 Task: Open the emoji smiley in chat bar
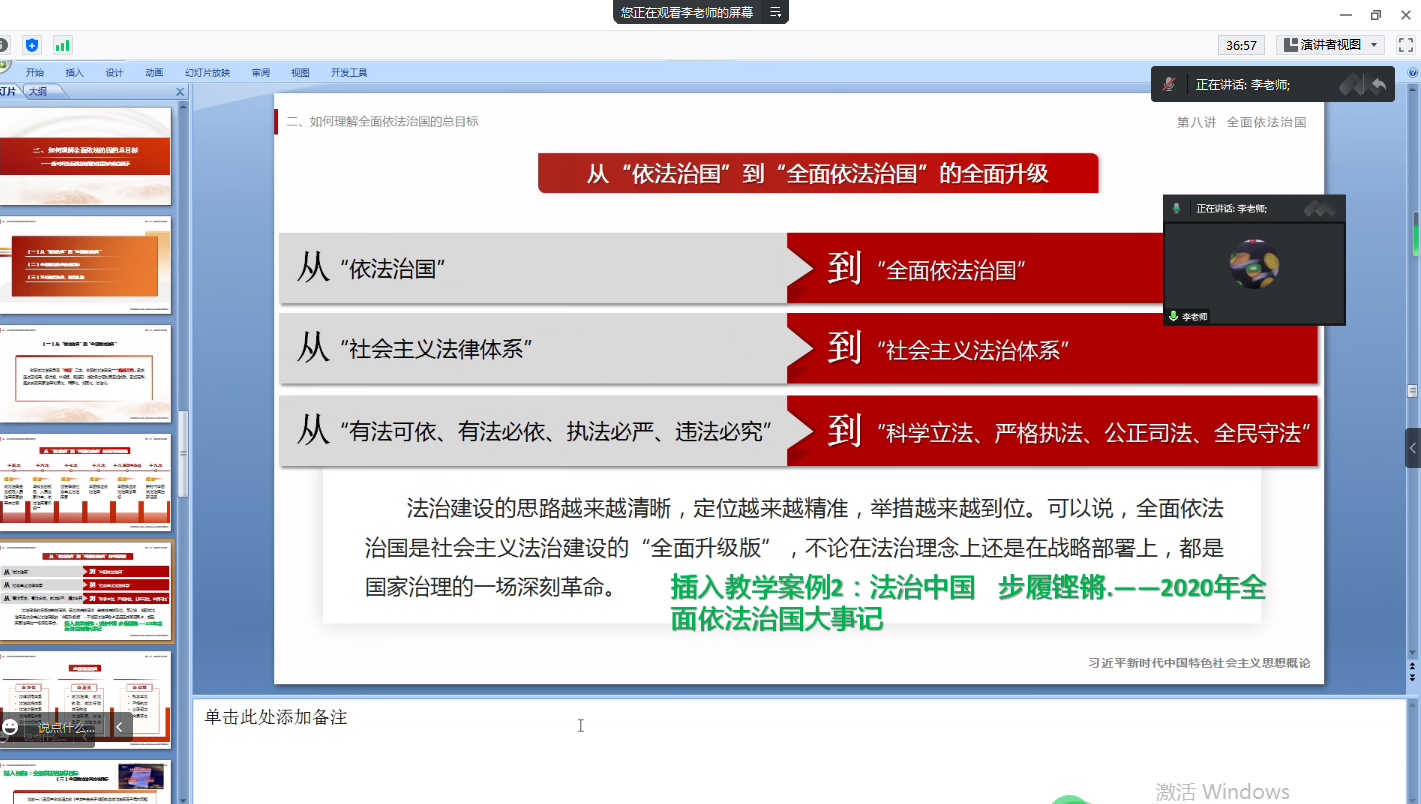tap(11, 727)
